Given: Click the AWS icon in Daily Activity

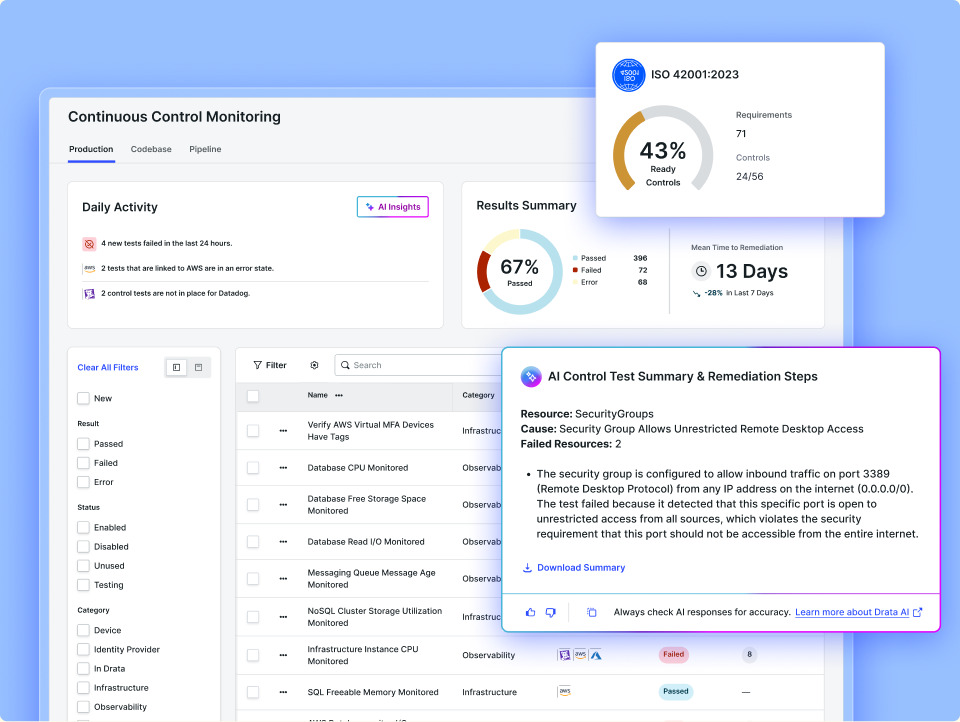Looking at the screenshot, I should pyautogui.click(x=89, y=268).
